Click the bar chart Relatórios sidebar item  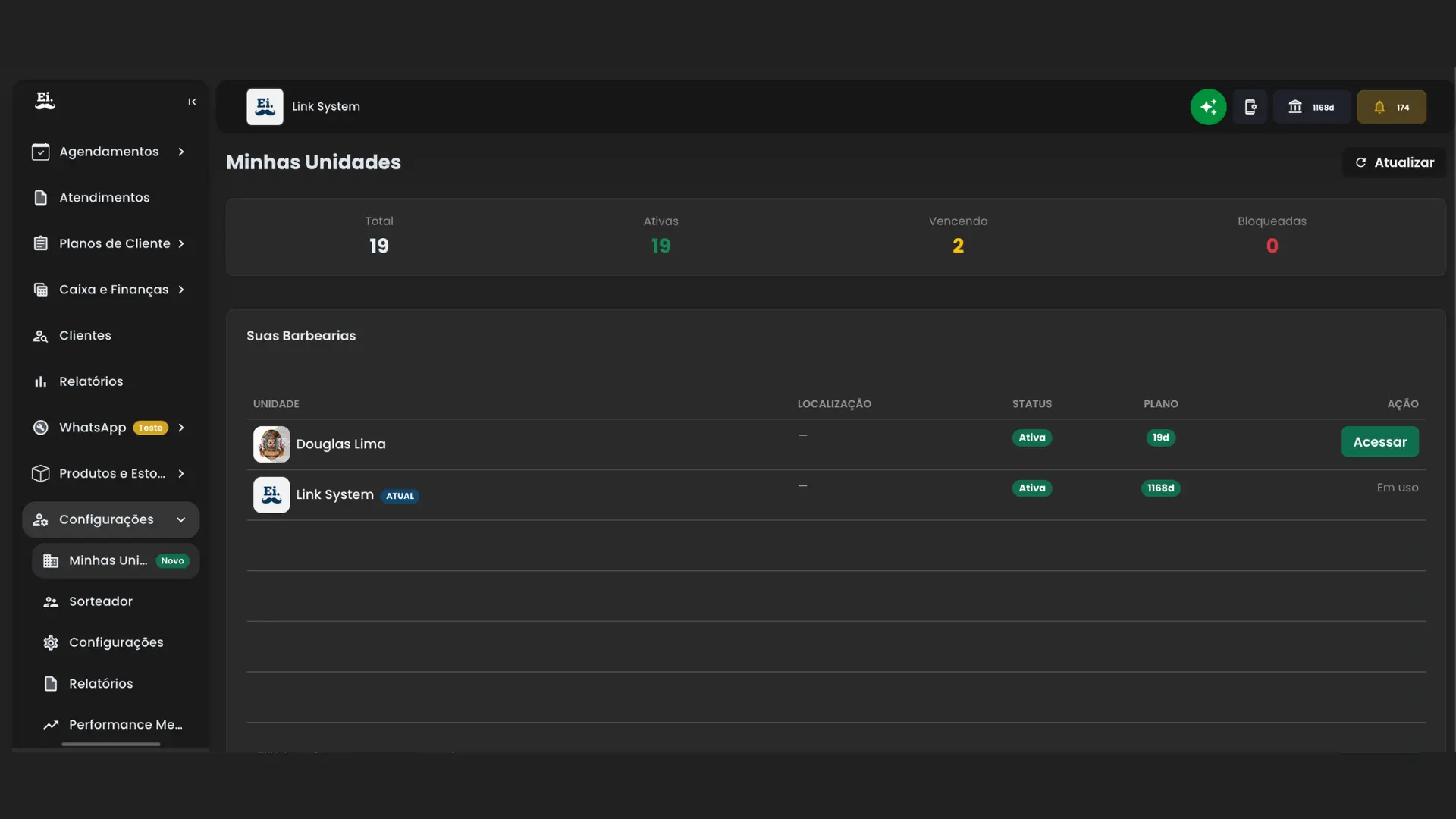pyautogui.click(x=91, y=381)
